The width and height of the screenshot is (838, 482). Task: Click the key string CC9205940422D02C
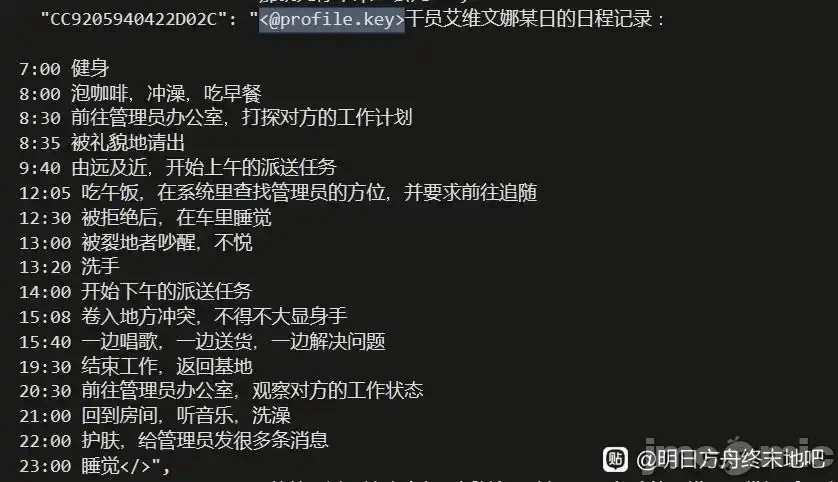134,20
